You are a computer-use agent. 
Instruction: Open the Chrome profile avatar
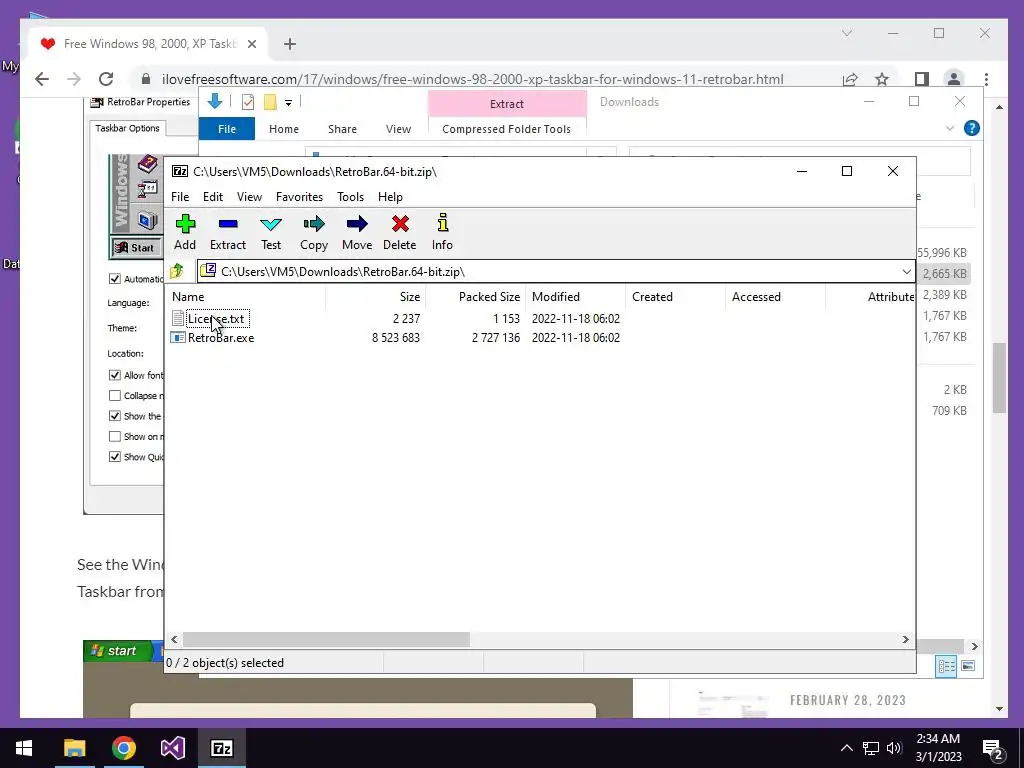click(954, 79)
